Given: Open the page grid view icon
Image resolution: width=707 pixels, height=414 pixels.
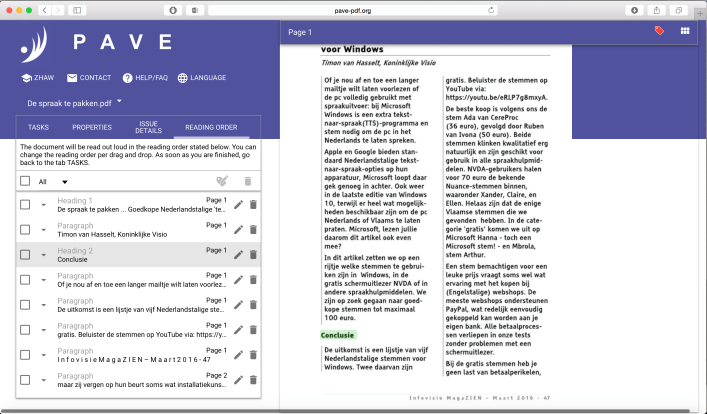Looking at the screenshot, I should [x=685, y=31].
